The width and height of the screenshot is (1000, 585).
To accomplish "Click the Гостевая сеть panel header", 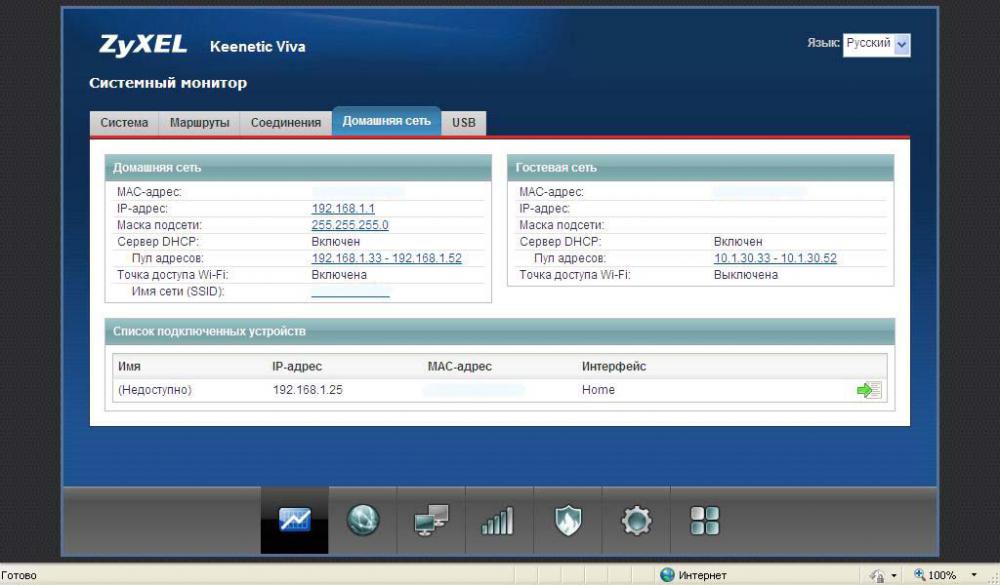I will click(x=700, y=168).
